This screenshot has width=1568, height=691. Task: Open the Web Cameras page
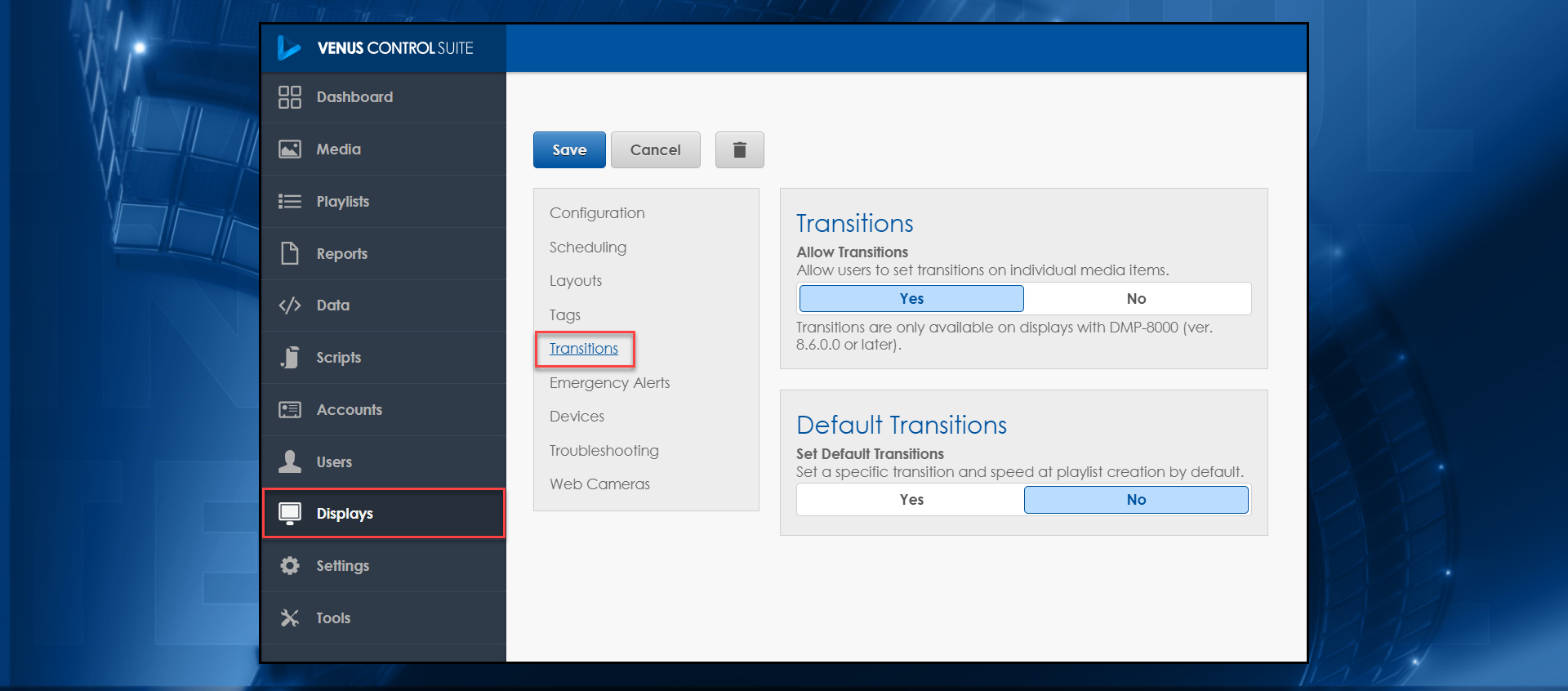tap(599, 484)
